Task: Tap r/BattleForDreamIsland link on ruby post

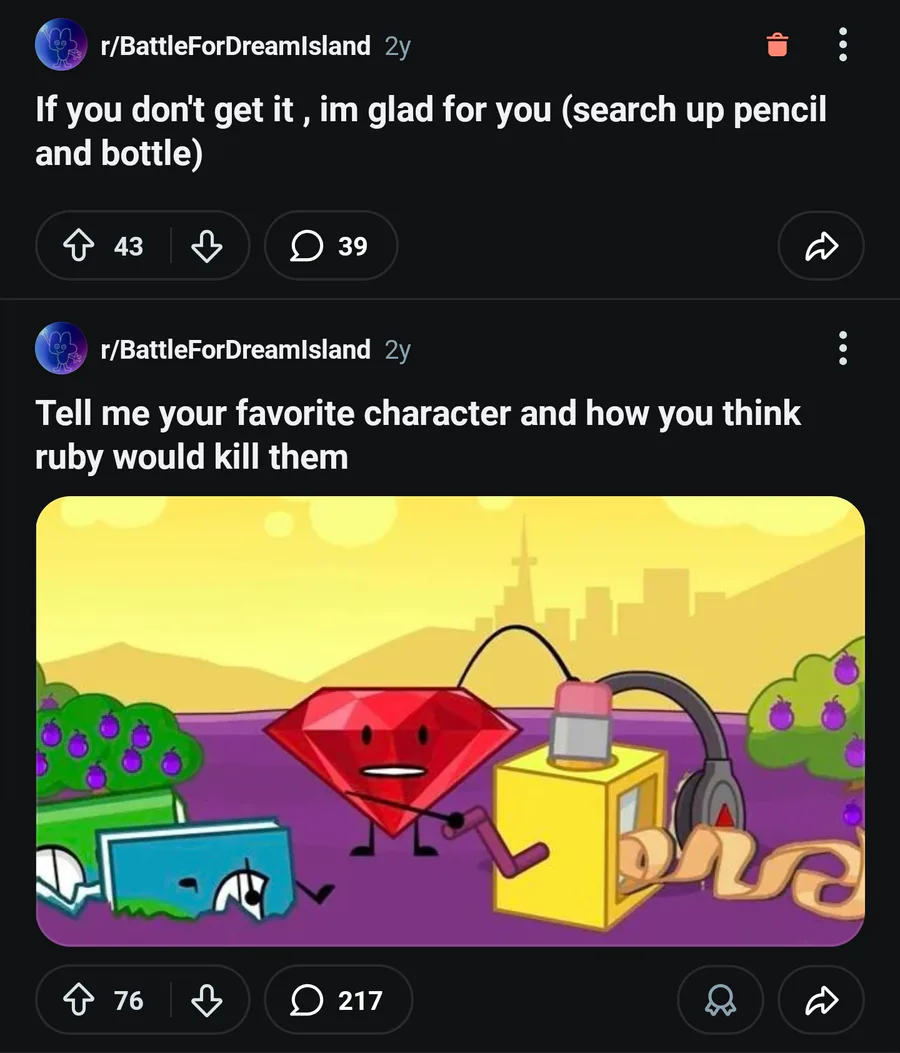Action: click(235, 349)
